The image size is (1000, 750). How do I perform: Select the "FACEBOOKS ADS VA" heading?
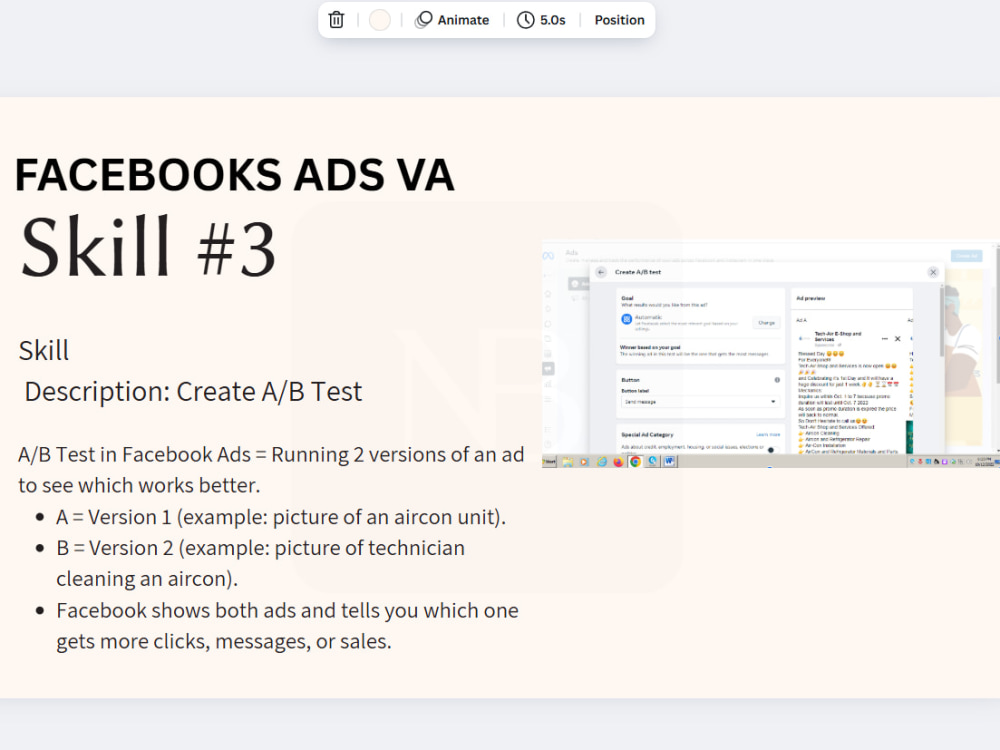[234, 175]
